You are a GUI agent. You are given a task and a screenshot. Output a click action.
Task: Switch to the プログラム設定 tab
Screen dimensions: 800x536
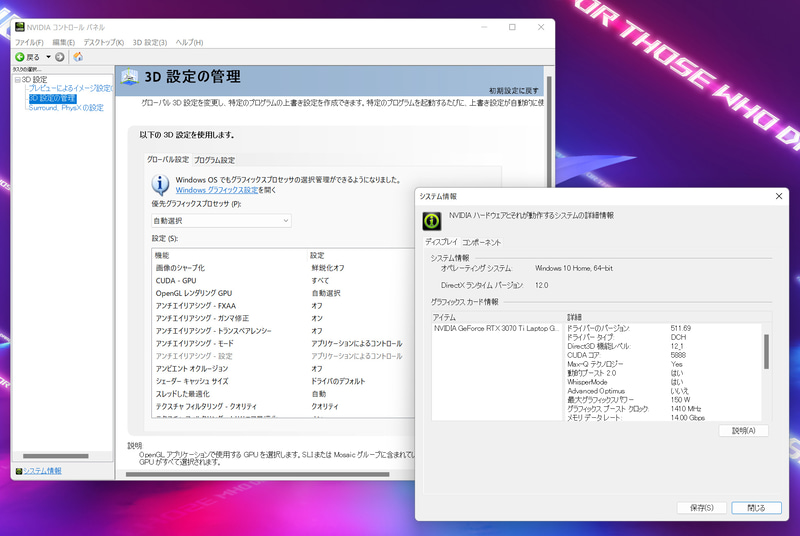[x=214, y=160]
